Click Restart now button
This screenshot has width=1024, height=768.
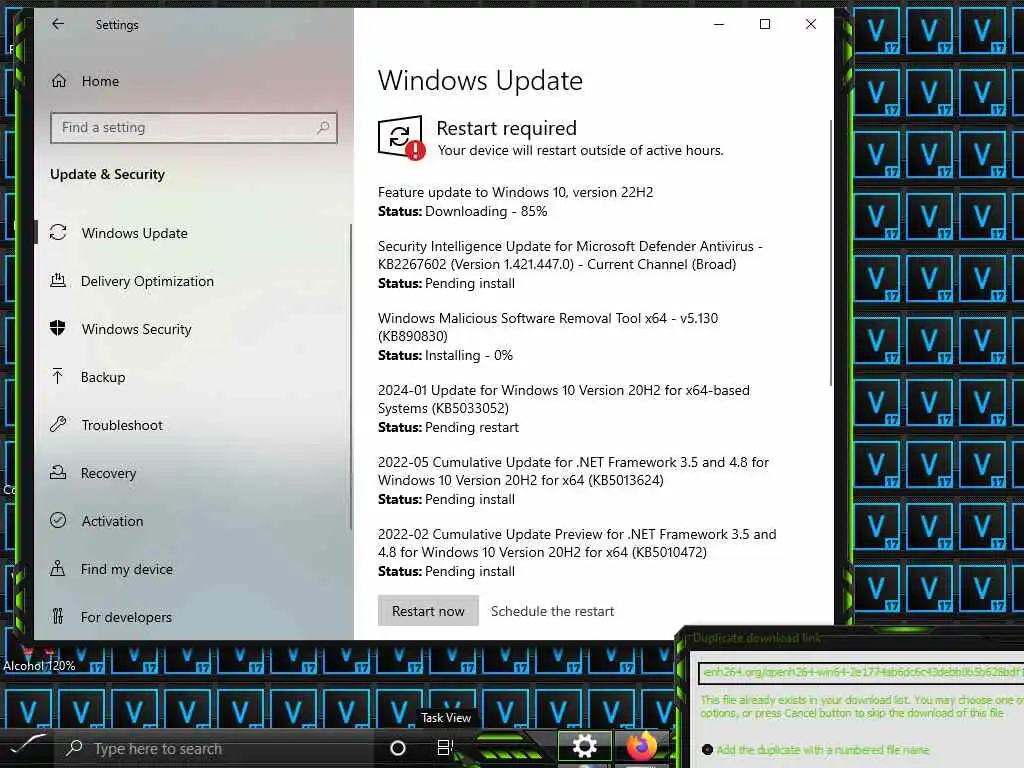click(x=428, y=611)
